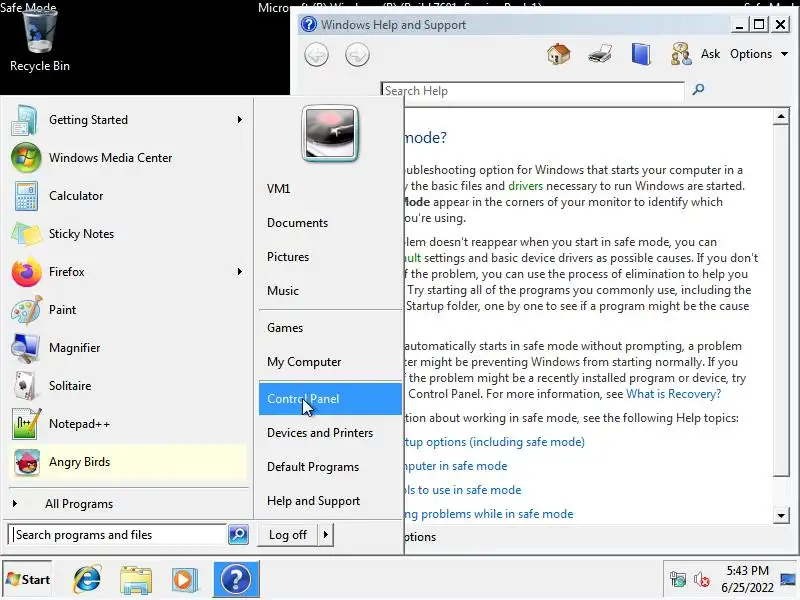
Task: Expand Getting Started submenu arrow
Action: pos(240,120)
